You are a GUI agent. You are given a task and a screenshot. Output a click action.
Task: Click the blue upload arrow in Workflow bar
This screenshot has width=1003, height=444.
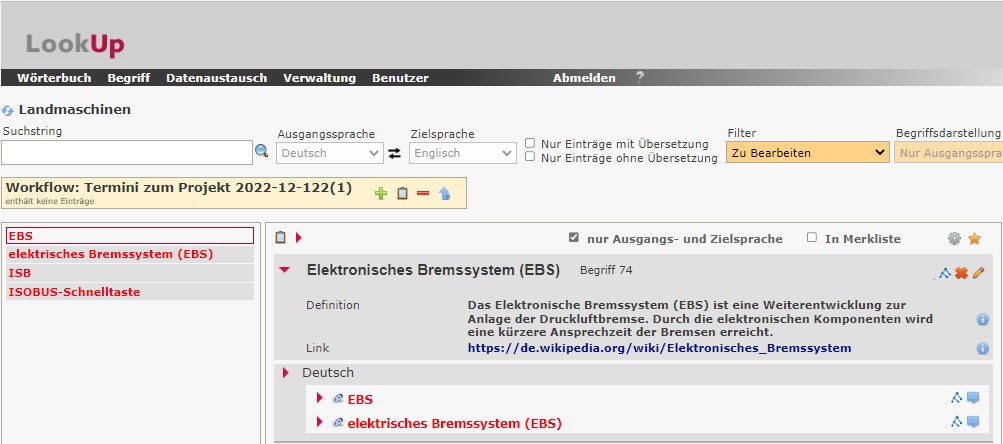point(444,193)
